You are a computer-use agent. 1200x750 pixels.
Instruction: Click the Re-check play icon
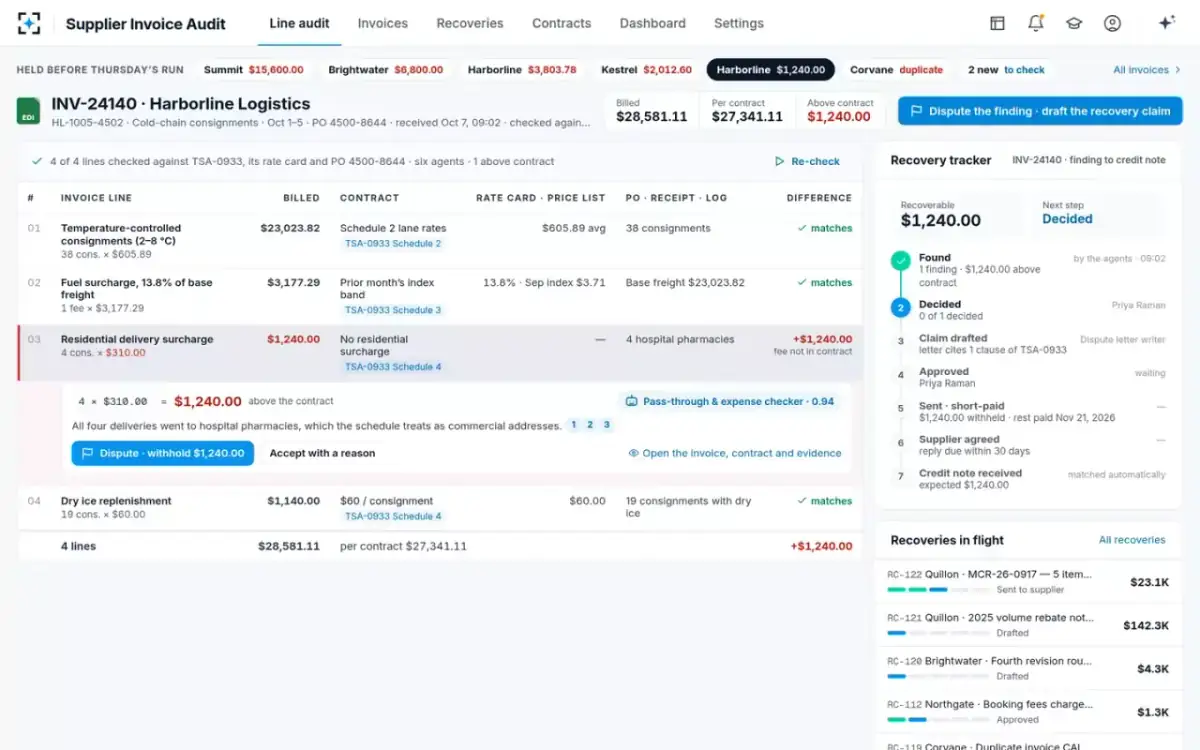point(780,161)
